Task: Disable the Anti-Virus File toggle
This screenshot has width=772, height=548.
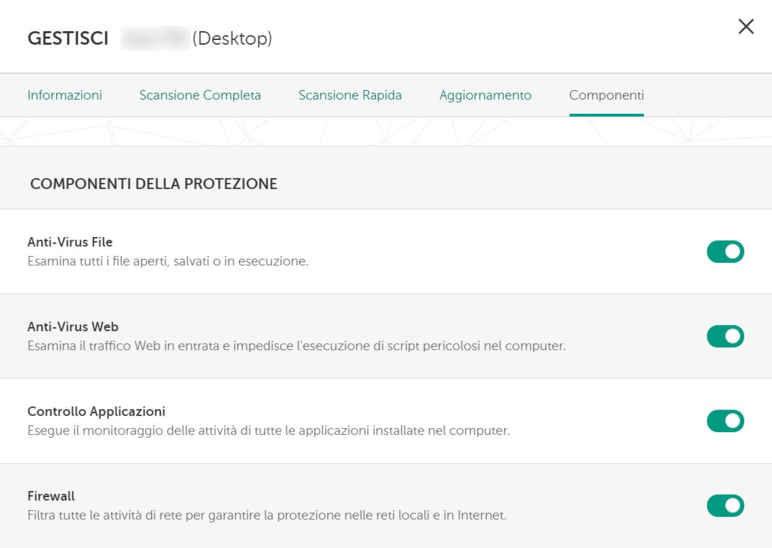Action: click(x=725, y=252)
